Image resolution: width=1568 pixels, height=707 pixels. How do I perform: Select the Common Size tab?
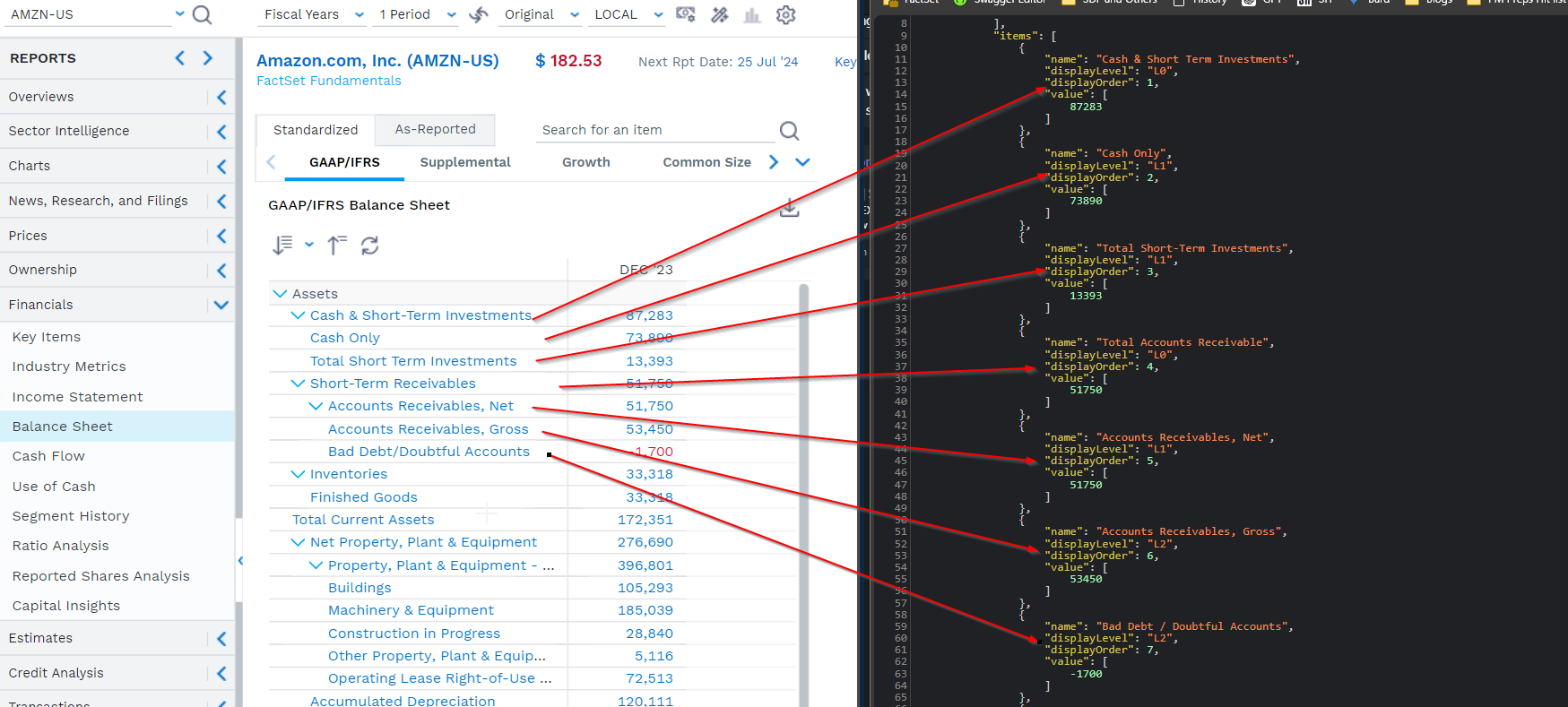(706, 162)
